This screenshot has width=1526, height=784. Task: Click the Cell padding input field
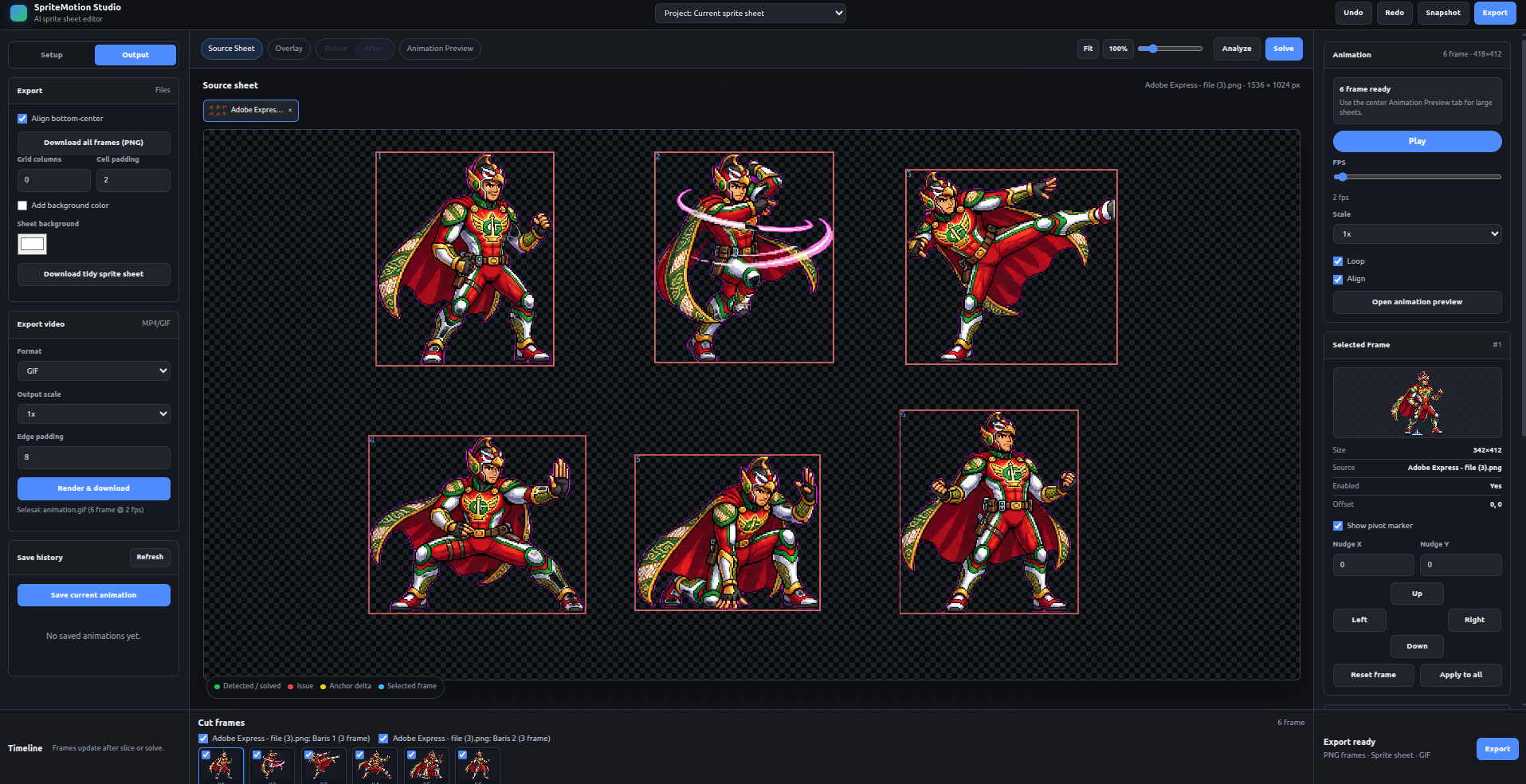(133, 180)
